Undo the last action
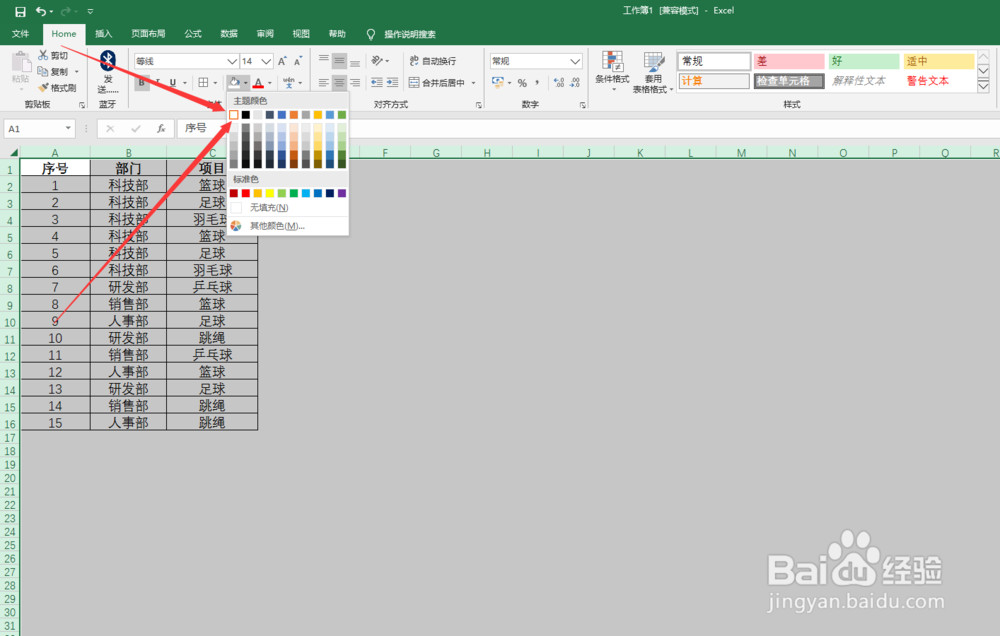This screenshot has height=636, width=1000. point(41,11)
